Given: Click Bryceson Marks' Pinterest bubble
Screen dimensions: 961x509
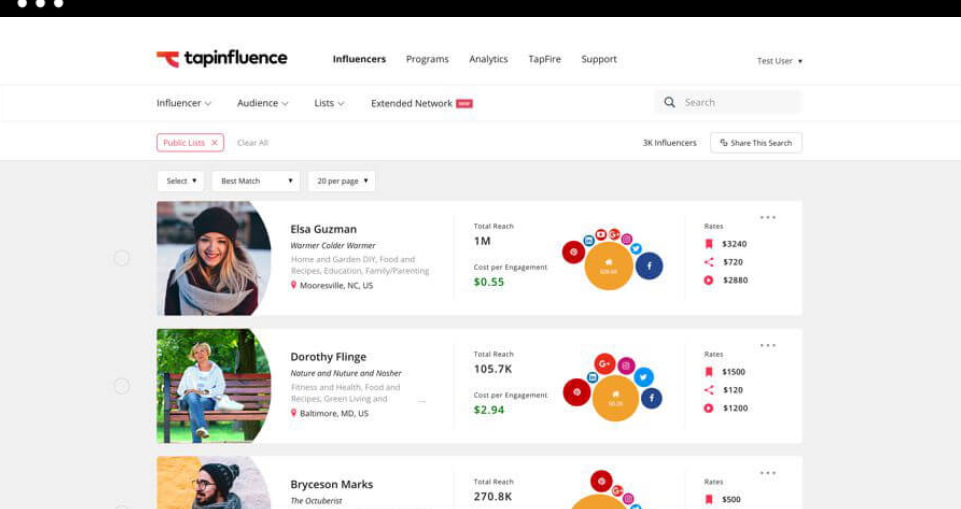Looking at the screenshot, I should click(x=601, y=481).
